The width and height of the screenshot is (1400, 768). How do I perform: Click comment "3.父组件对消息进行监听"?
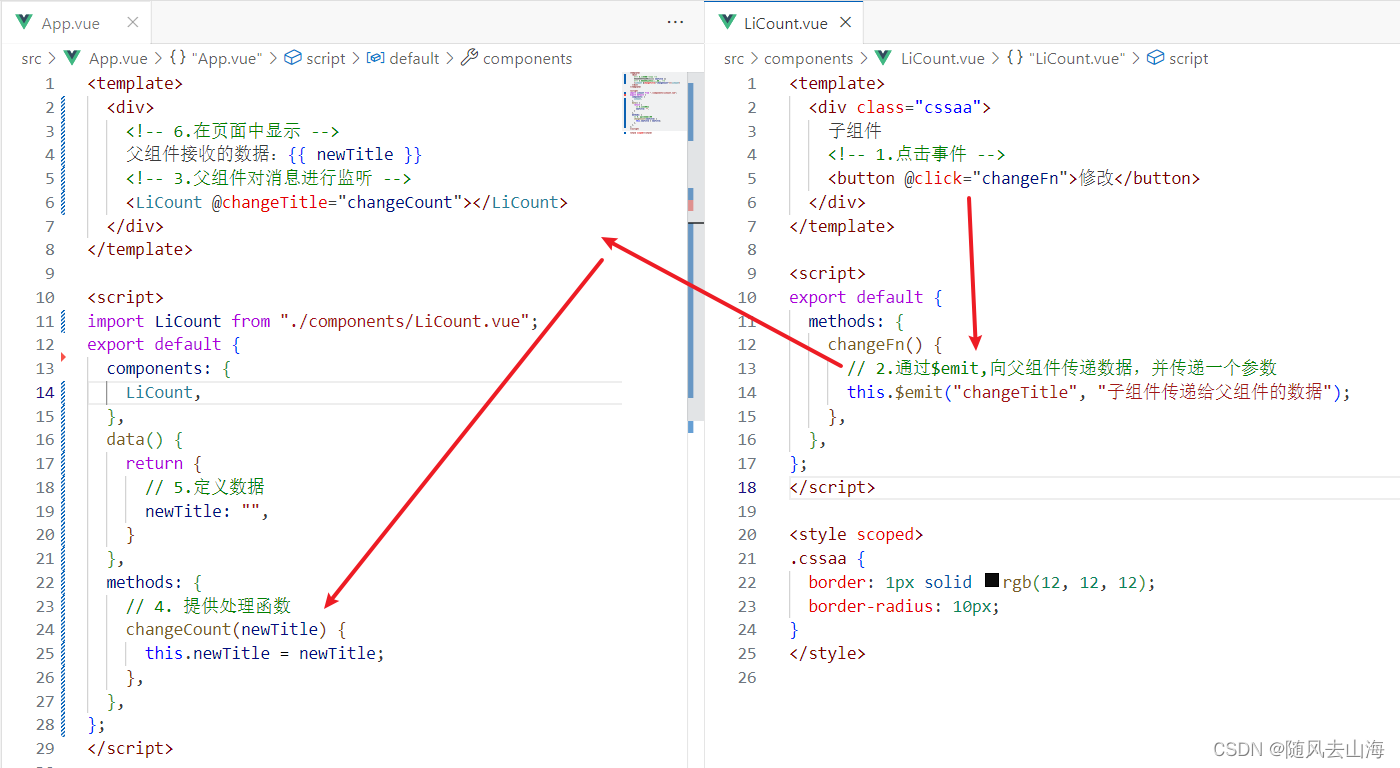point(268,178)
